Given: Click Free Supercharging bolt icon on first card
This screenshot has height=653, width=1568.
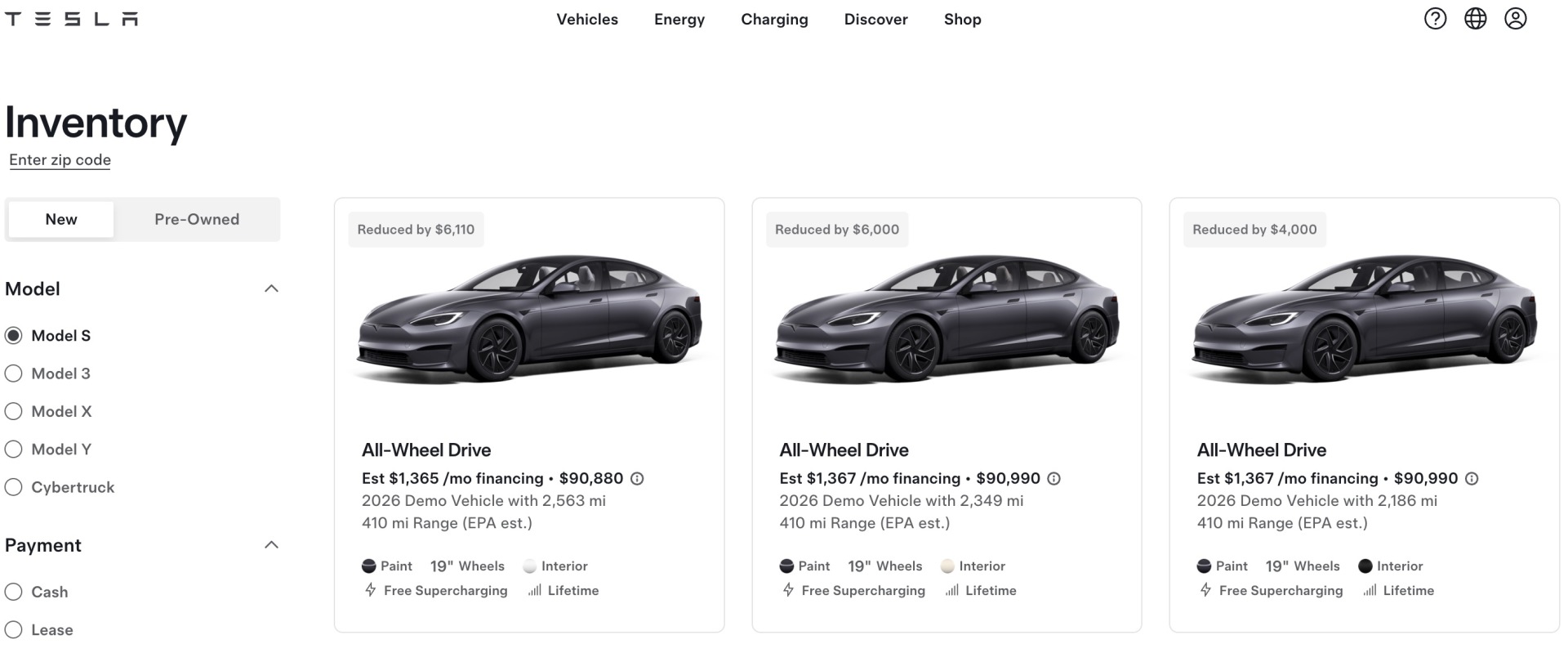Looking at the screenshot, I should click(x=371, y=590).
